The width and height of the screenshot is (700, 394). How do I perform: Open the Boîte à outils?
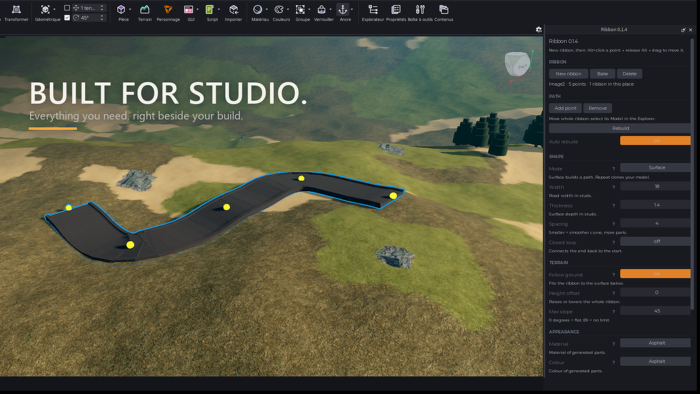(420, 12)
